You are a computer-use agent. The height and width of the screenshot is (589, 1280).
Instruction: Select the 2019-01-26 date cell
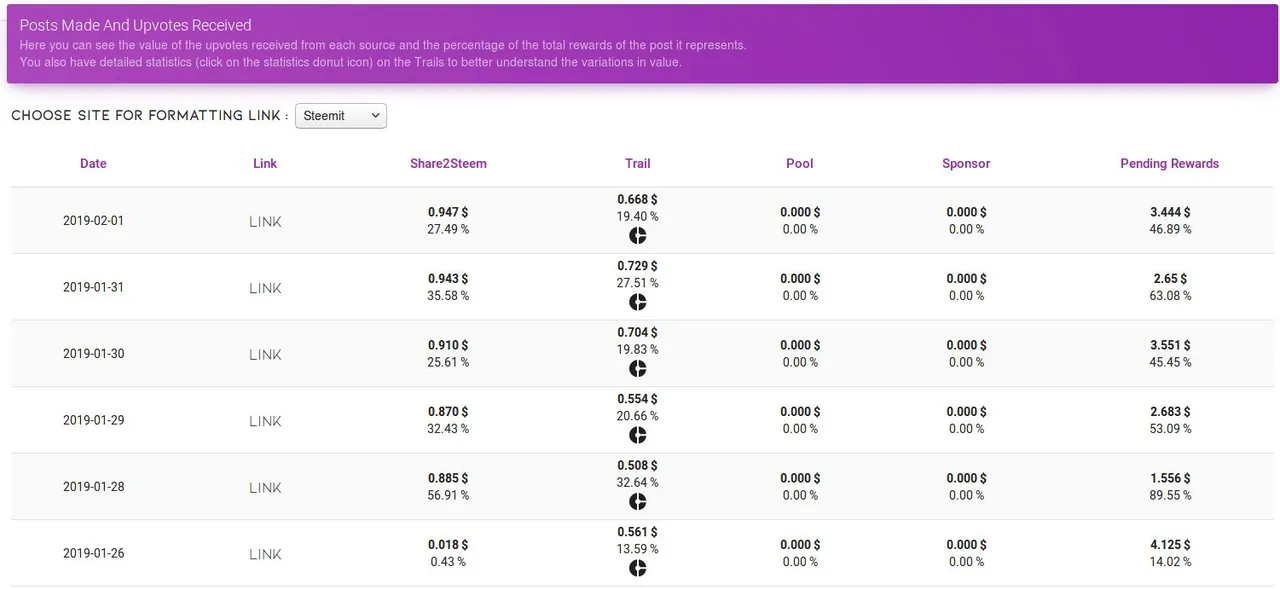coord(94,553)
